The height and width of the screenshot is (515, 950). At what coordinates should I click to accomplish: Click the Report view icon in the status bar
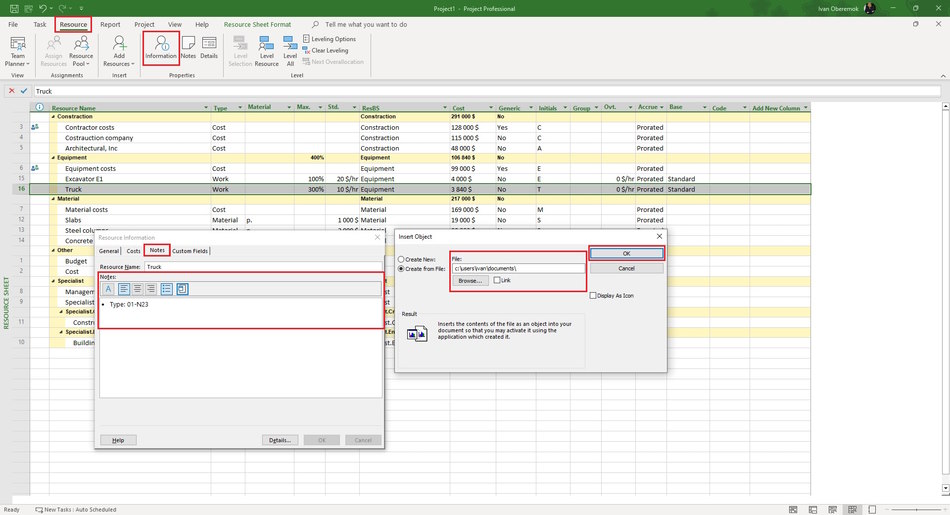pos(872,510)
